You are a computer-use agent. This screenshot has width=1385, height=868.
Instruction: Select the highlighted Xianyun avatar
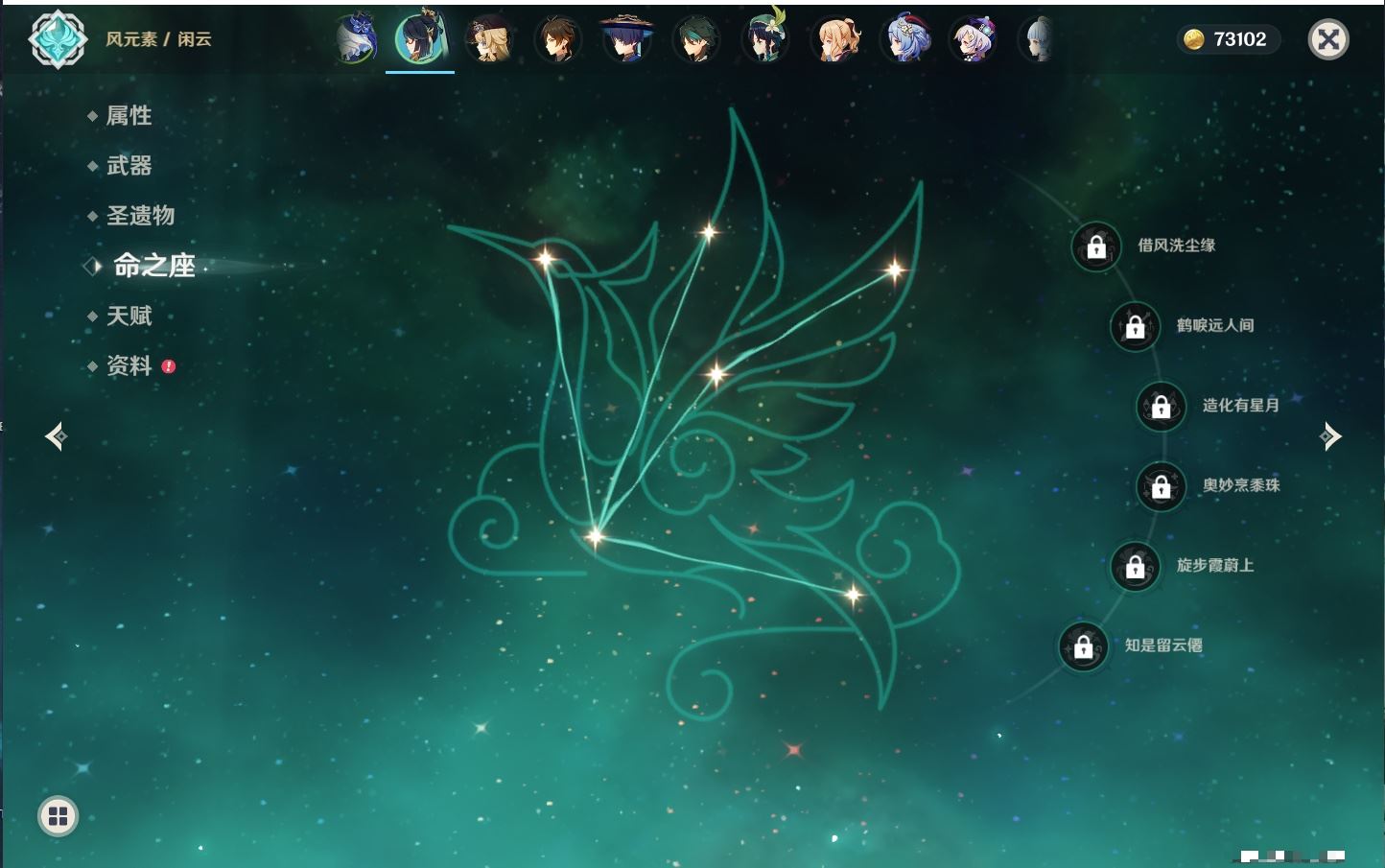[421, 38]
